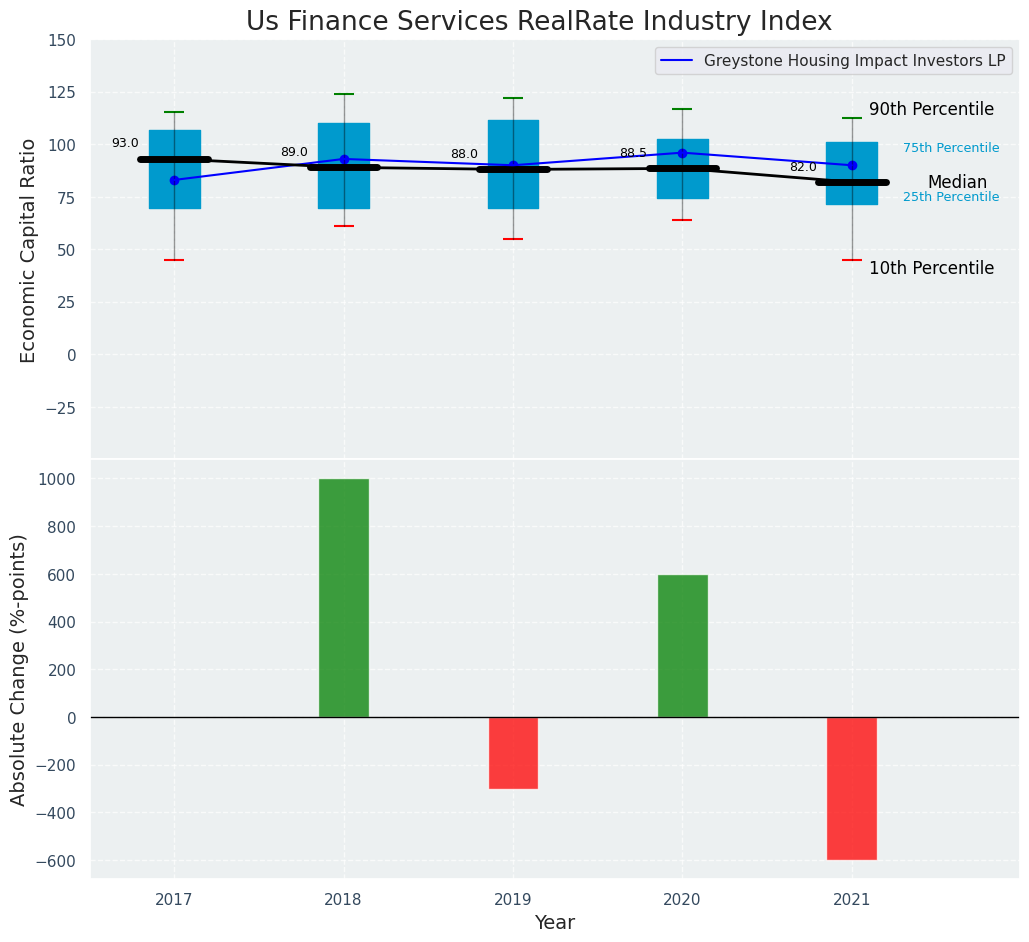Click the 75th Percentile blue label
The image size is (1029, 942).
coord(950,148)
